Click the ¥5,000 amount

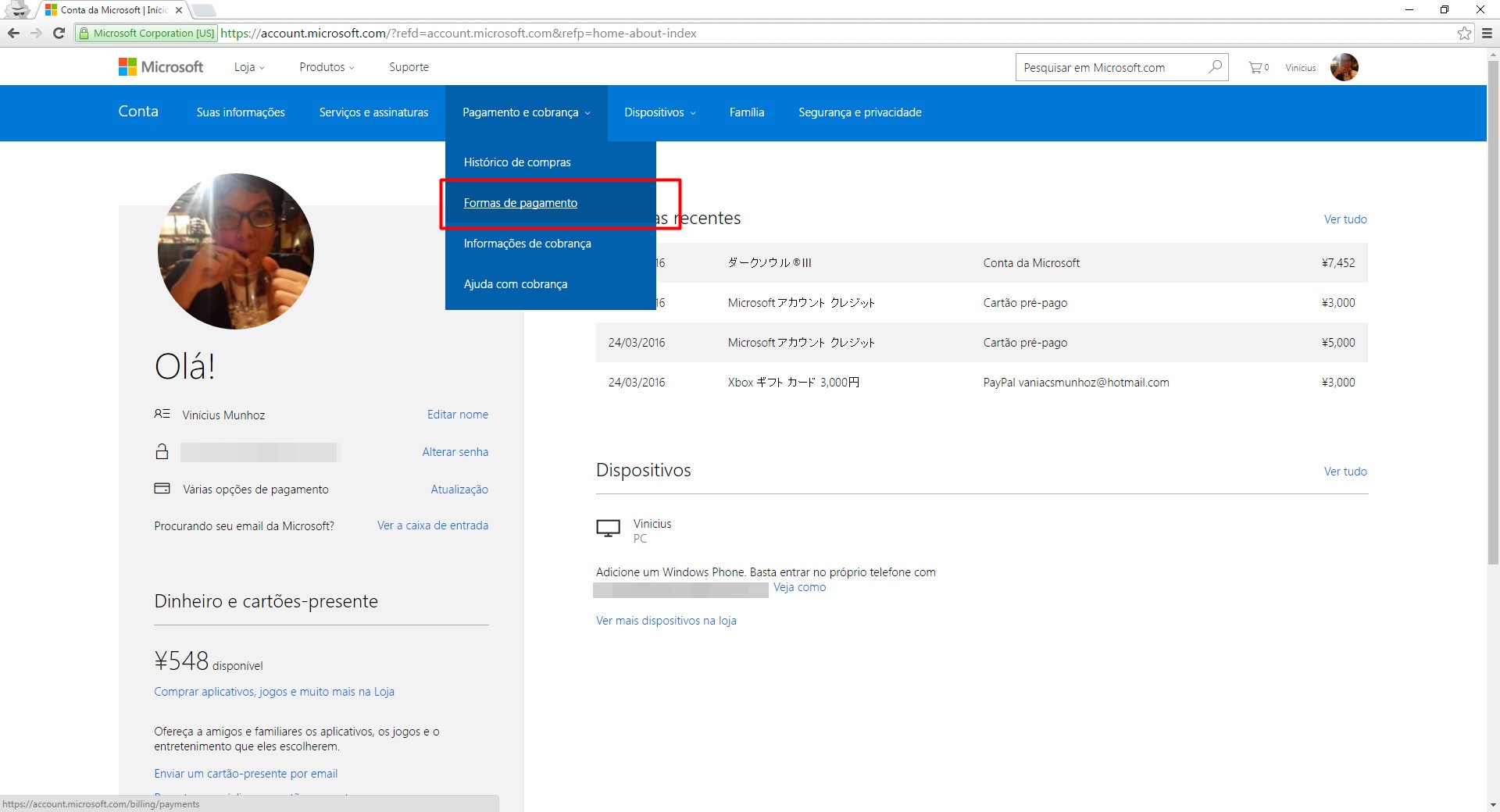(x=1338, y=343)
